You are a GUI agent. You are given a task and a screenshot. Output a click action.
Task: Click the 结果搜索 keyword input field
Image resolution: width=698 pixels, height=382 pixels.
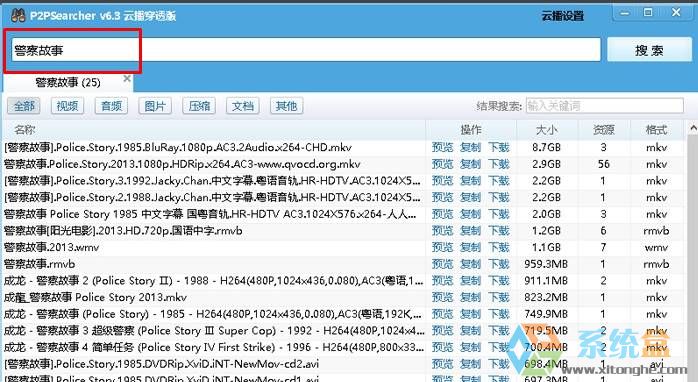[605, 106]
